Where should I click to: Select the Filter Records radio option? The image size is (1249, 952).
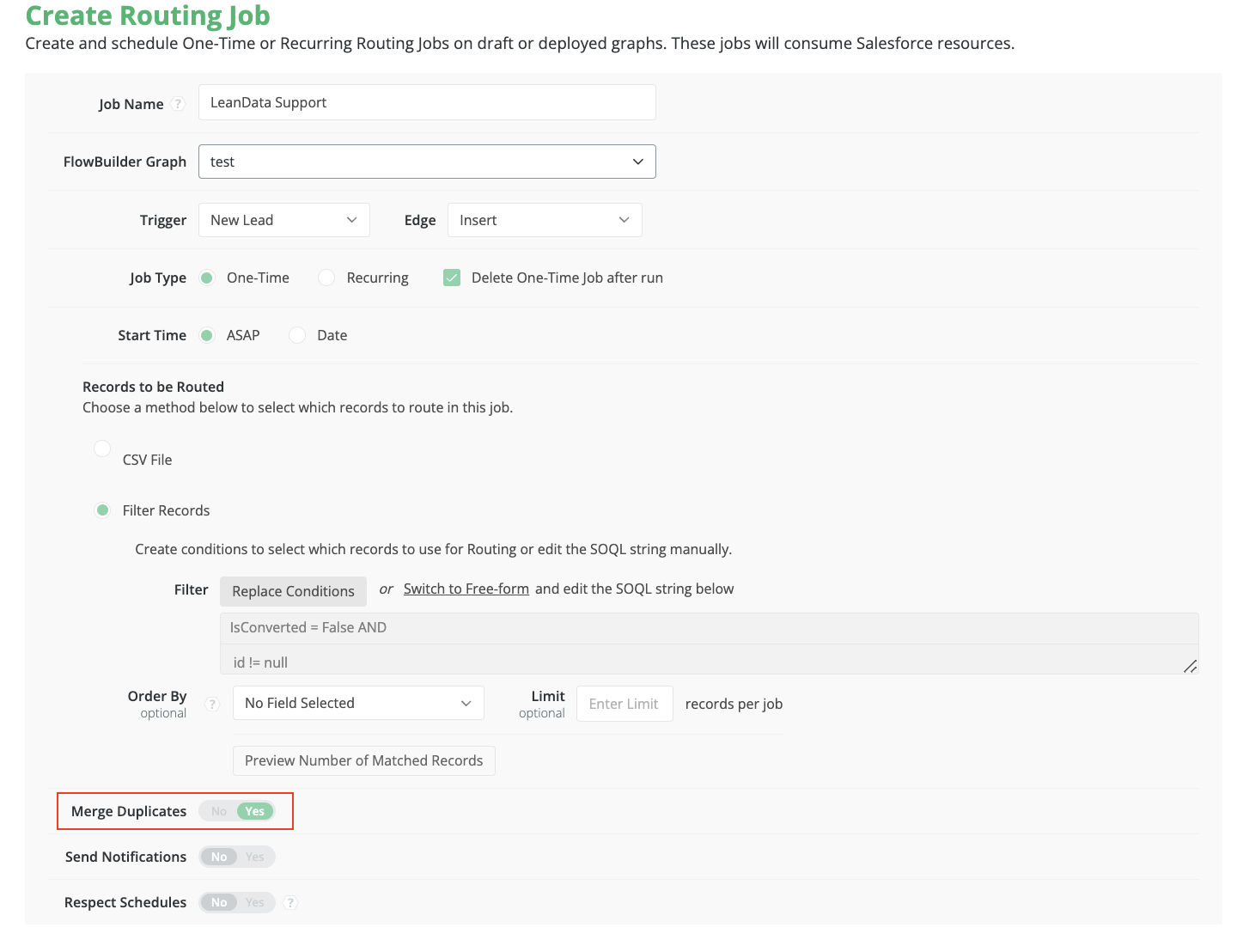coord(103,510)
